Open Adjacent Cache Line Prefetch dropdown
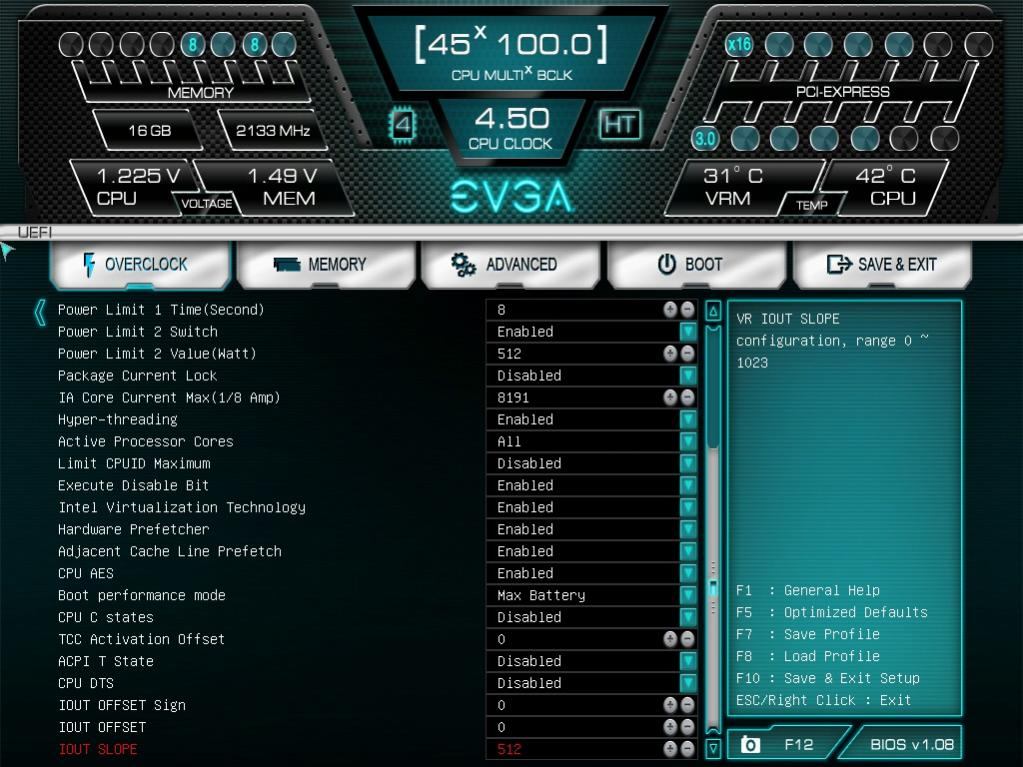This screenshot has height=767, width=1023. click(688, 551)
